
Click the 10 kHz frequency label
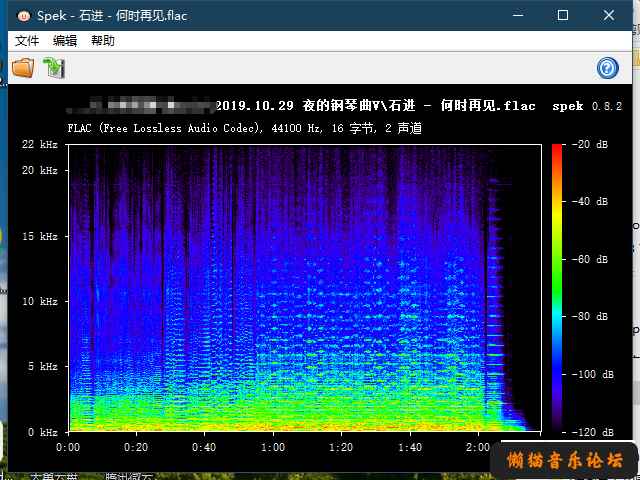pos(40,301)
